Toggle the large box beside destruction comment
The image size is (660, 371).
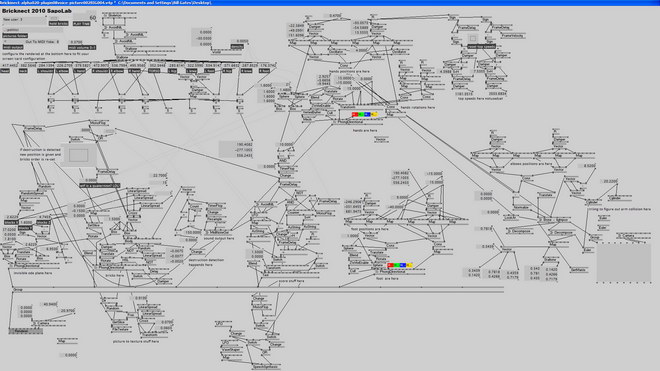(x=78, y=155)
